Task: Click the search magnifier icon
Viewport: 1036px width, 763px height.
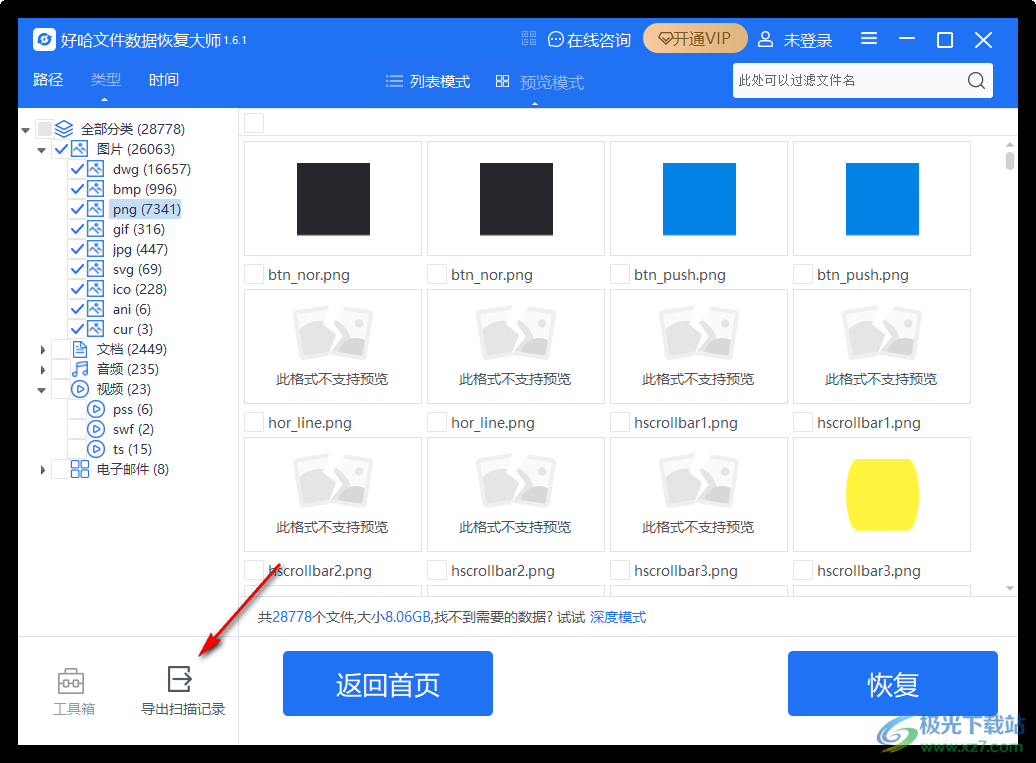Action: pyautogui.click(x=977, y=81)
